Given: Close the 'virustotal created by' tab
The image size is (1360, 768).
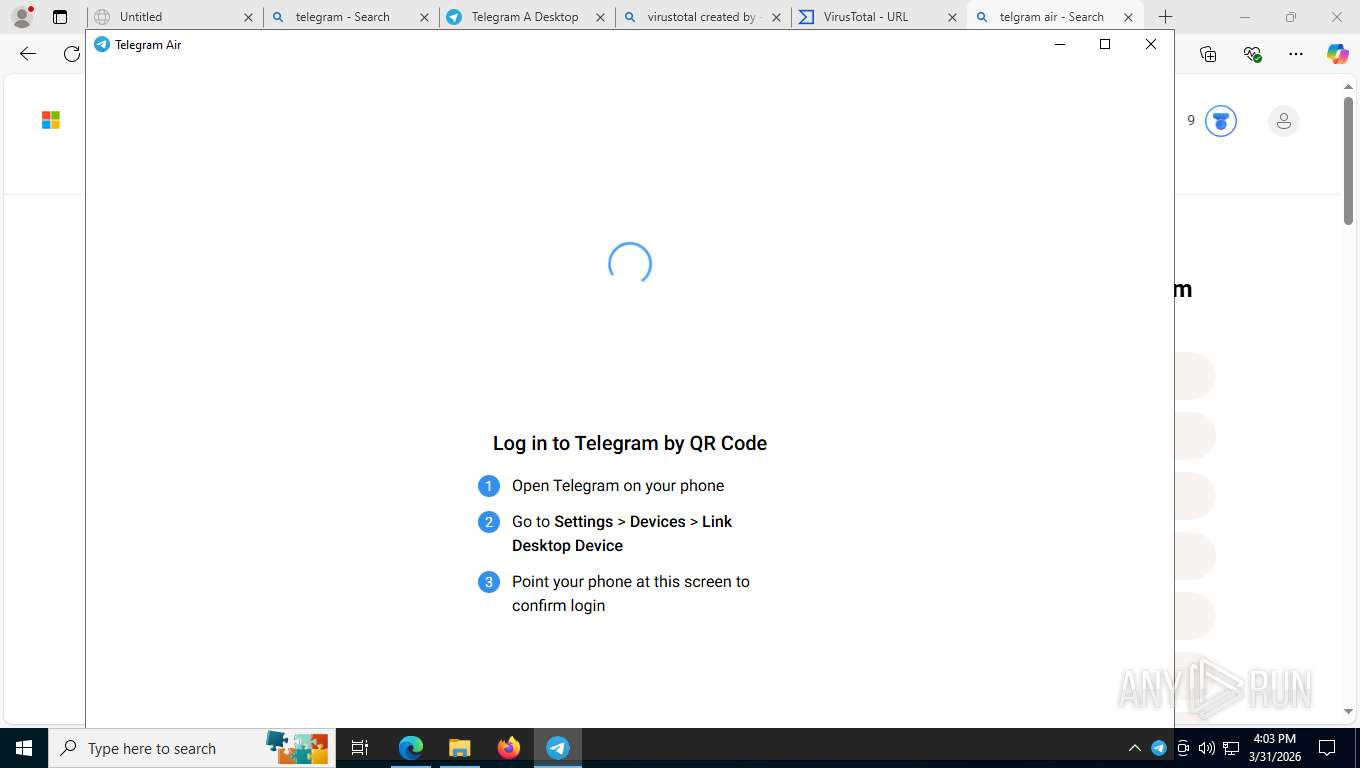Looking at the screenshot, I should click(776, 17).
